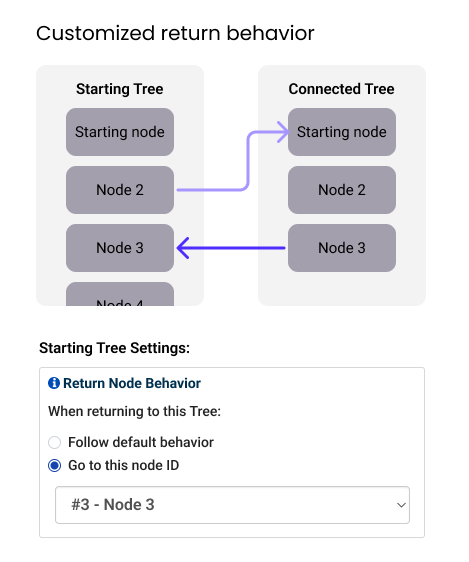This screenshot has height=562, width=469.
Task: Click the Connected Tree panel title
Action: [x=341, y=89]
